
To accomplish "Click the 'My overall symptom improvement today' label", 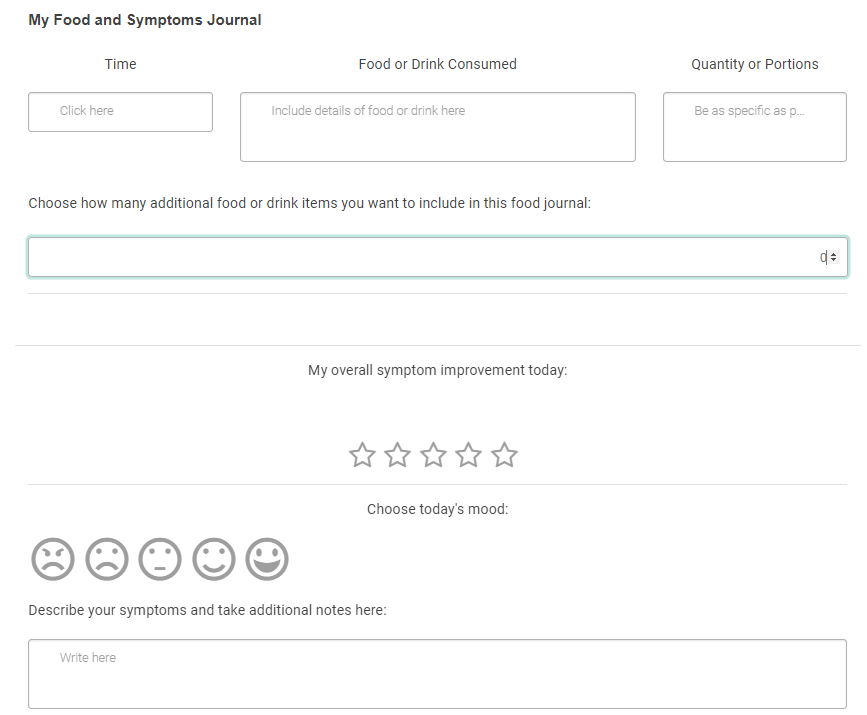I will coord(437,370).
